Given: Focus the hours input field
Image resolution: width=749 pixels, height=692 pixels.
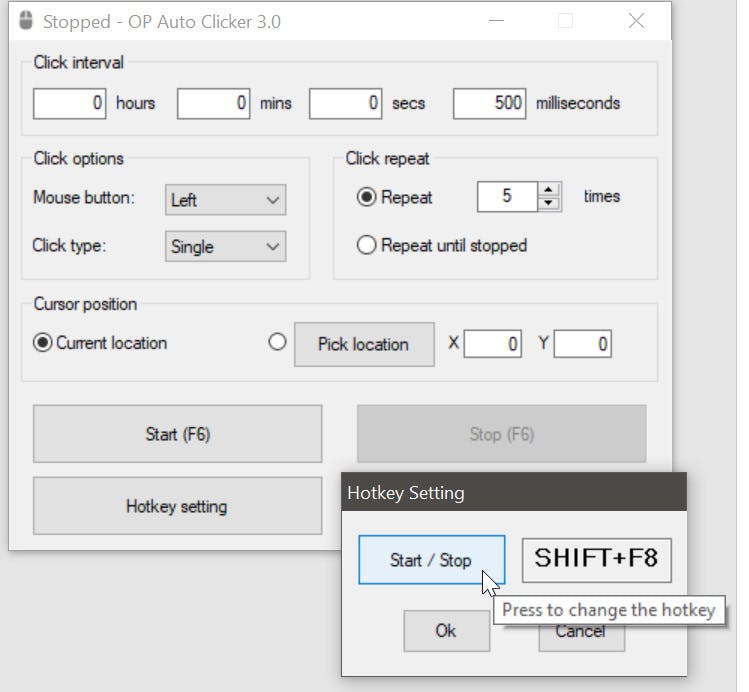Looking at the screenshot, I should [69, 103].
